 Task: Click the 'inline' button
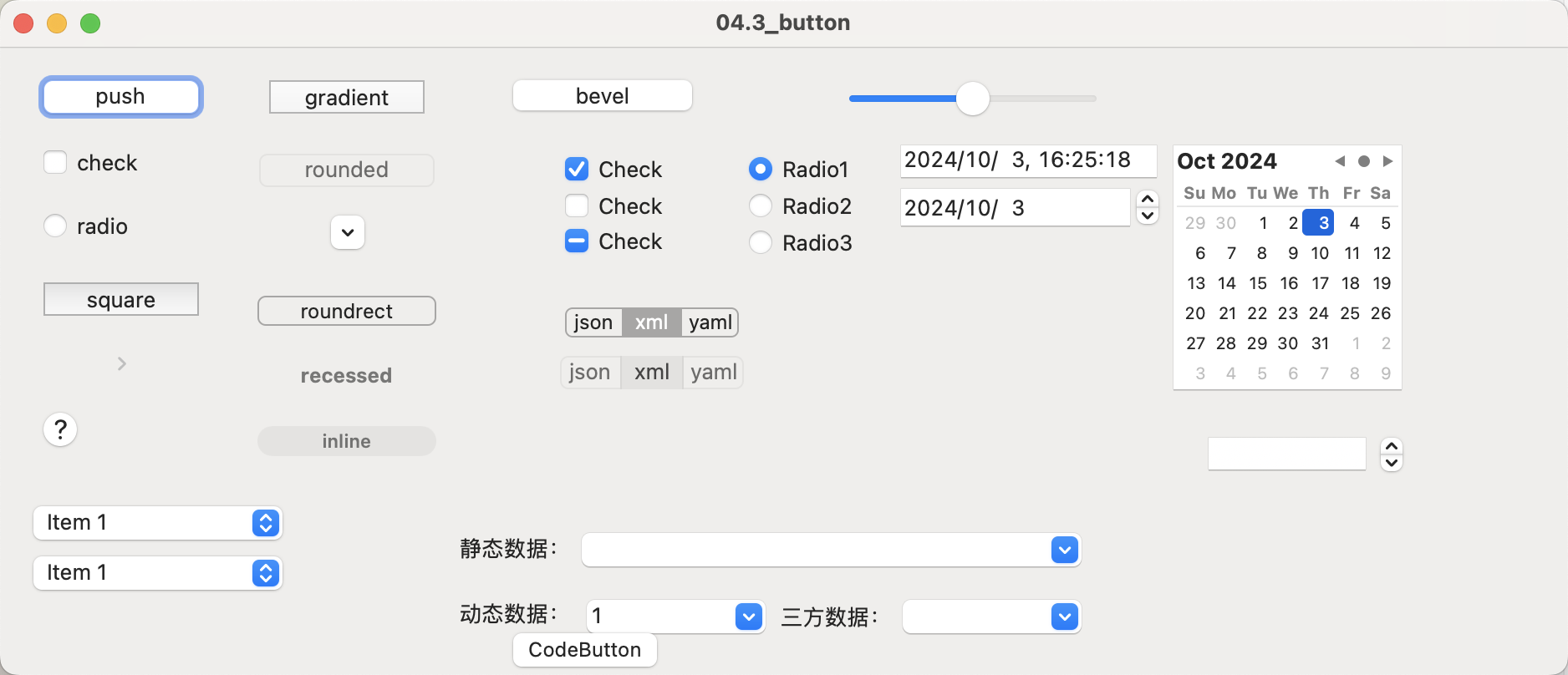pos(347,441)
